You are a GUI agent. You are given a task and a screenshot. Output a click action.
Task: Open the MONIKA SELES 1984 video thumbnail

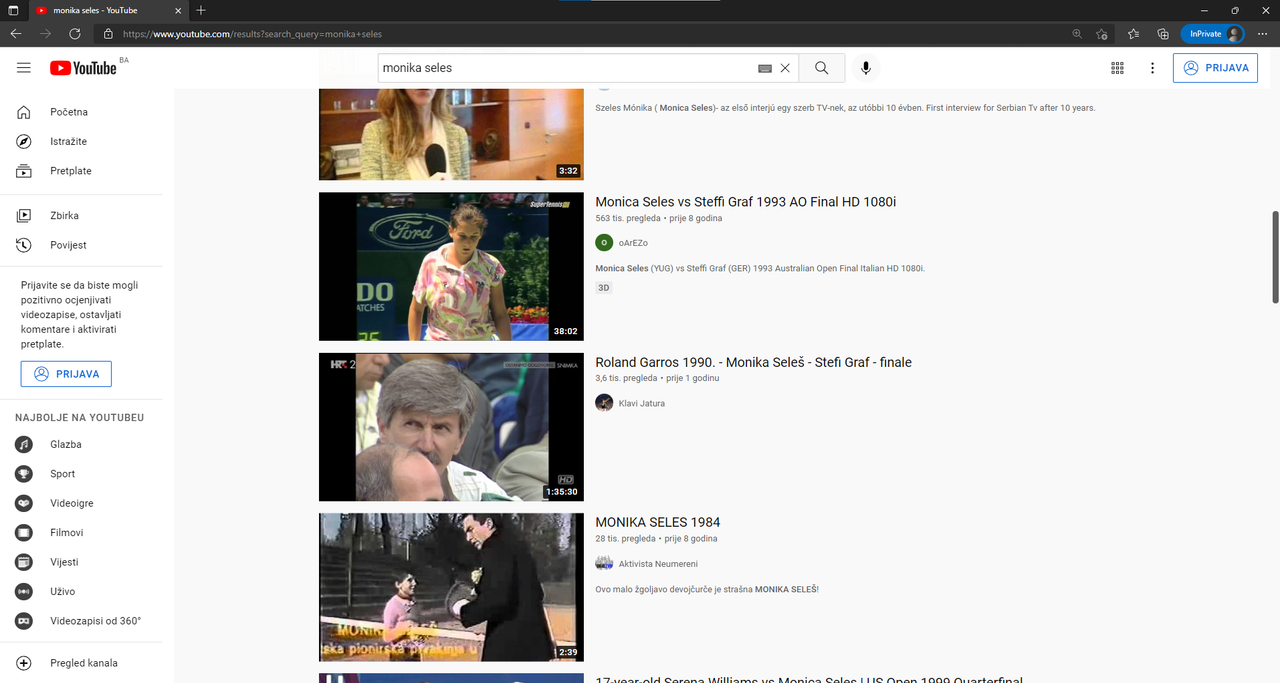[451, 587]
